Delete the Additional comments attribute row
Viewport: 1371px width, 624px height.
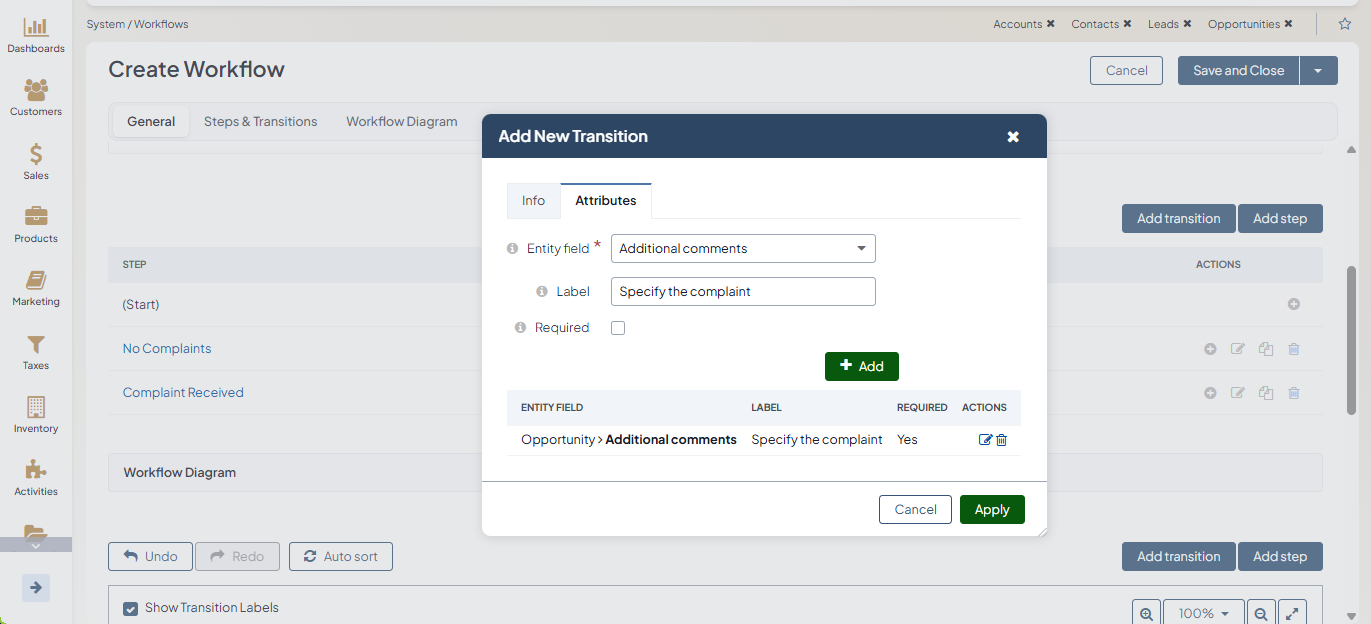[1001, 440]
